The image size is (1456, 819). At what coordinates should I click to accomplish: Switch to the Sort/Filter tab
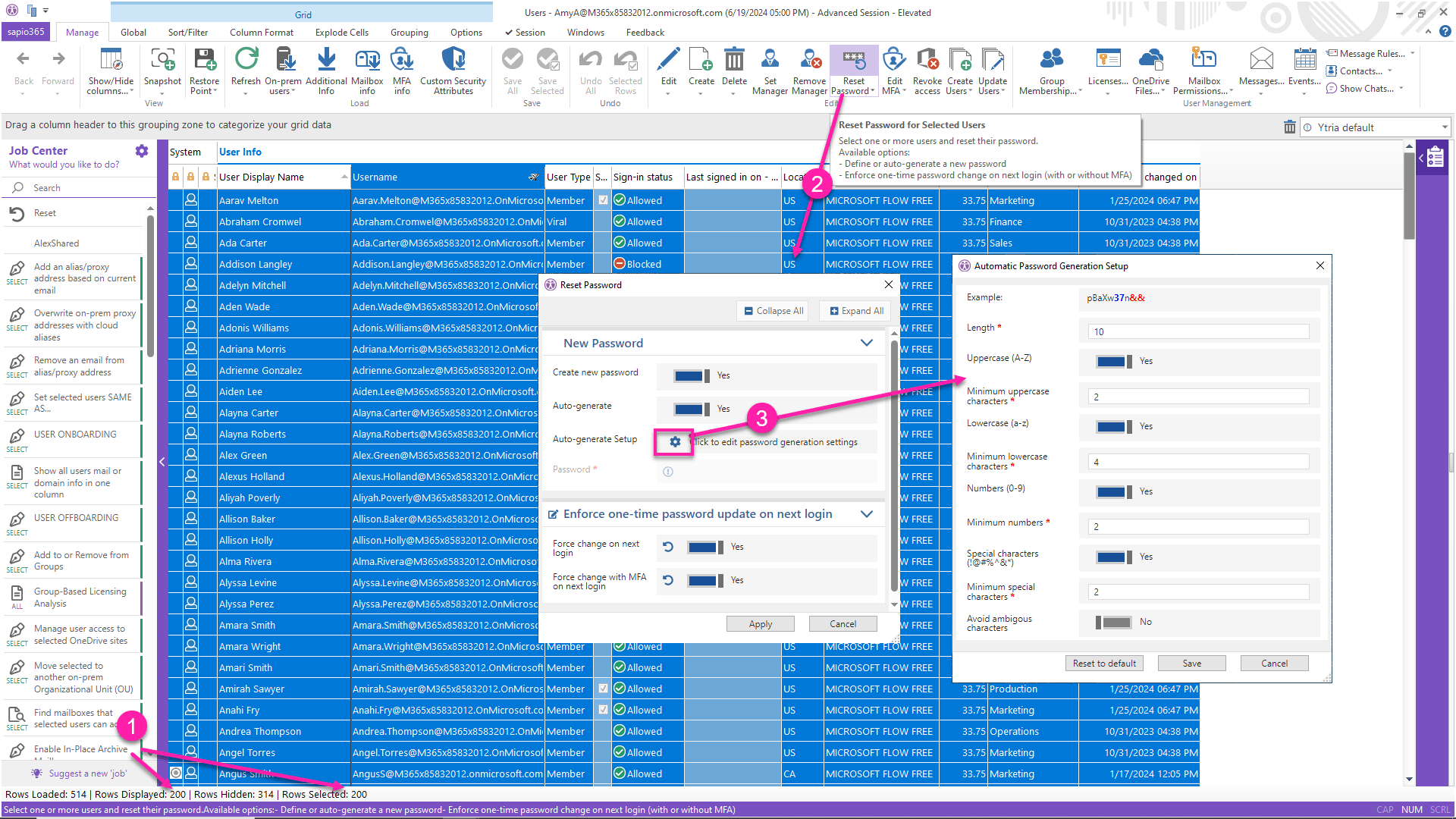click(187, 32)
